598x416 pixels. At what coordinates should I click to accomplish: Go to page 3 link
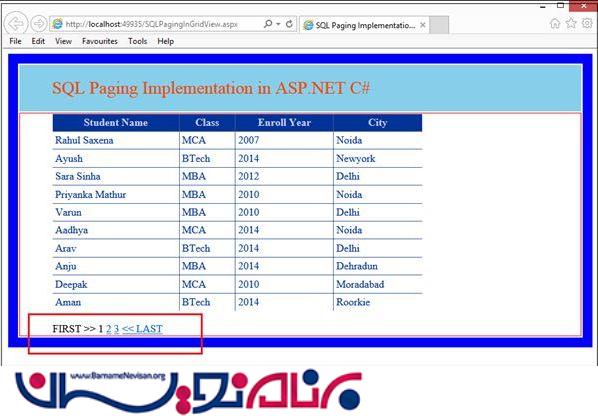click(x=117, y=329)
